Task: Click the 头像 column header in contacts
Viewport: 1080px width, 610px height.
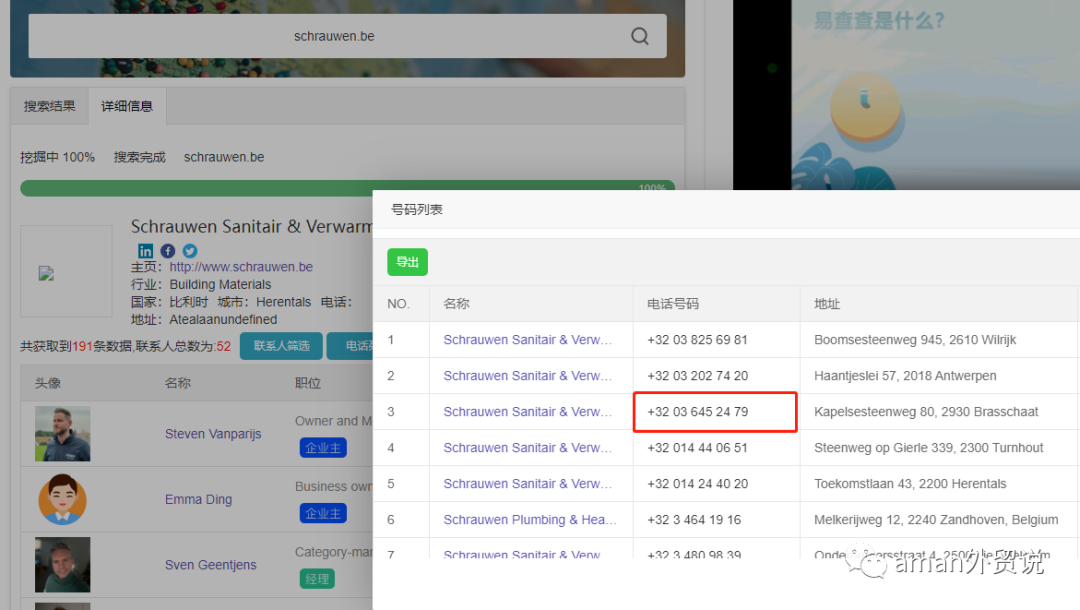Action: 48,383
